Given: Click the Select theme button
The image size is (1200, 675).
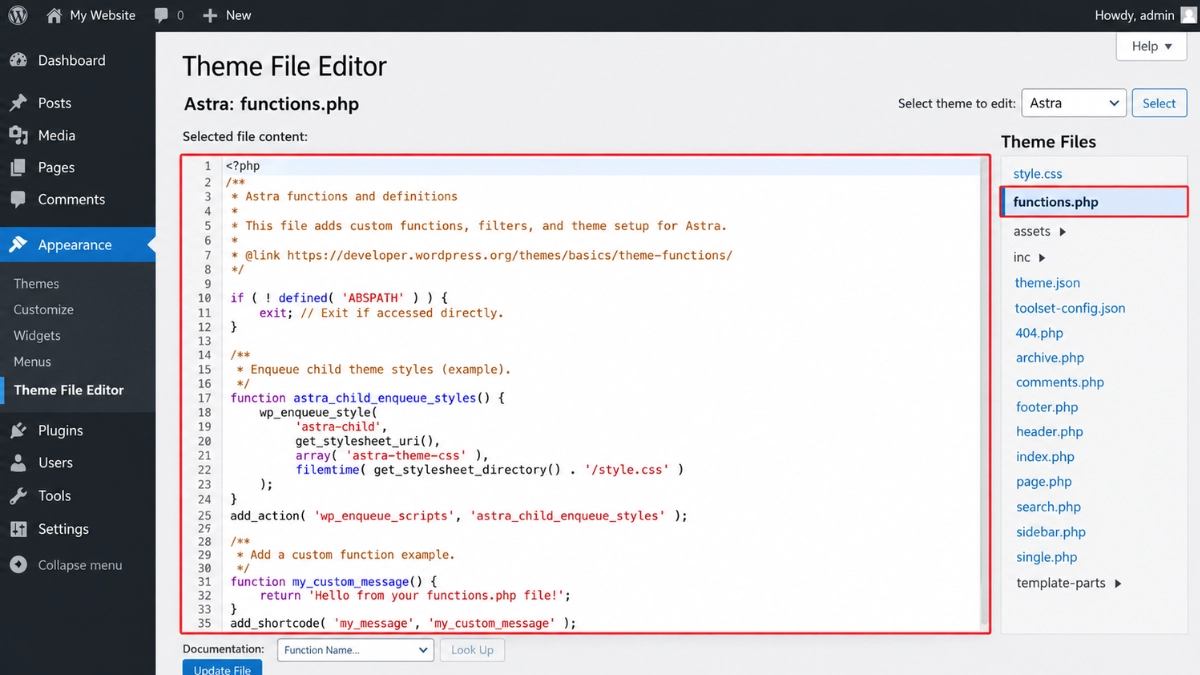Looking at the screenshot, I should pos(1159,103).
